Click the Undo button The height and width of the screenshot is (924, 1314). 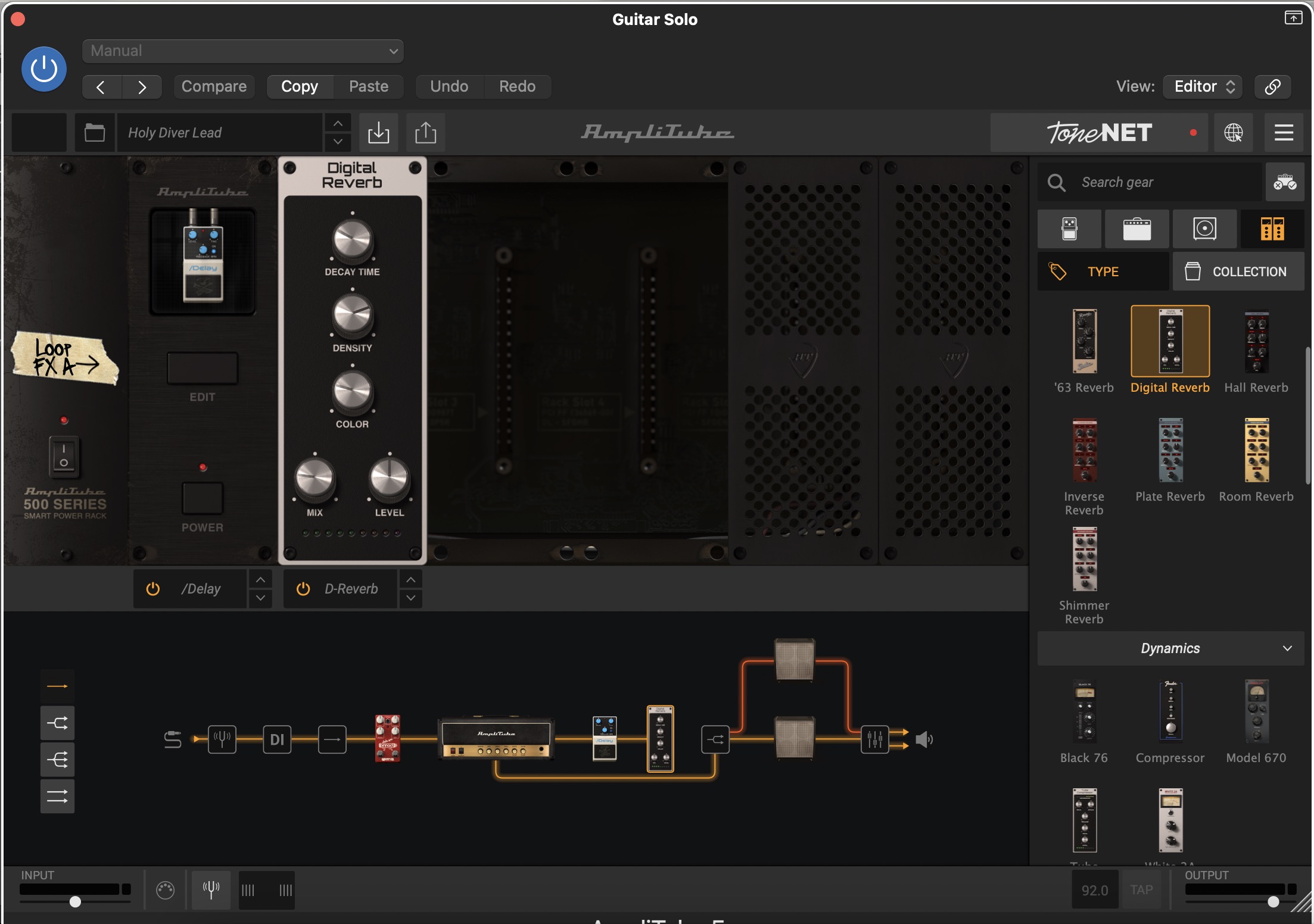pyautogui.click(x=449, y=87)
